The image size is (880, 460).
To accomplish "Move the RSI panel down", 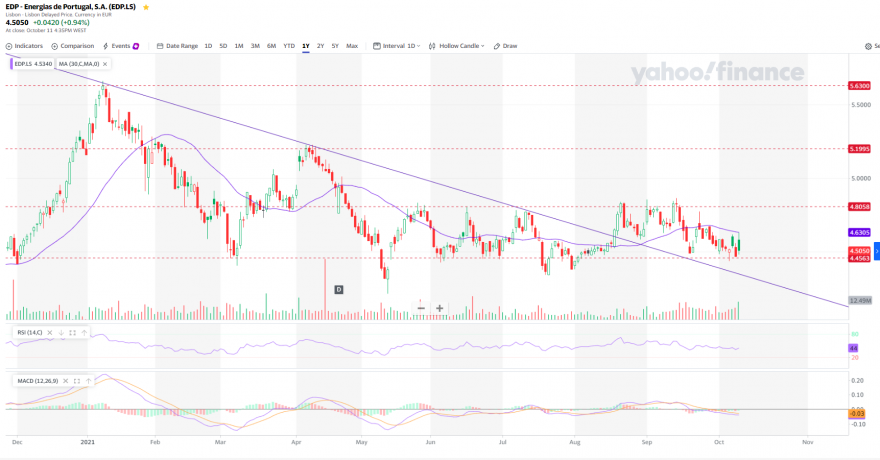I will pos(61,333).
